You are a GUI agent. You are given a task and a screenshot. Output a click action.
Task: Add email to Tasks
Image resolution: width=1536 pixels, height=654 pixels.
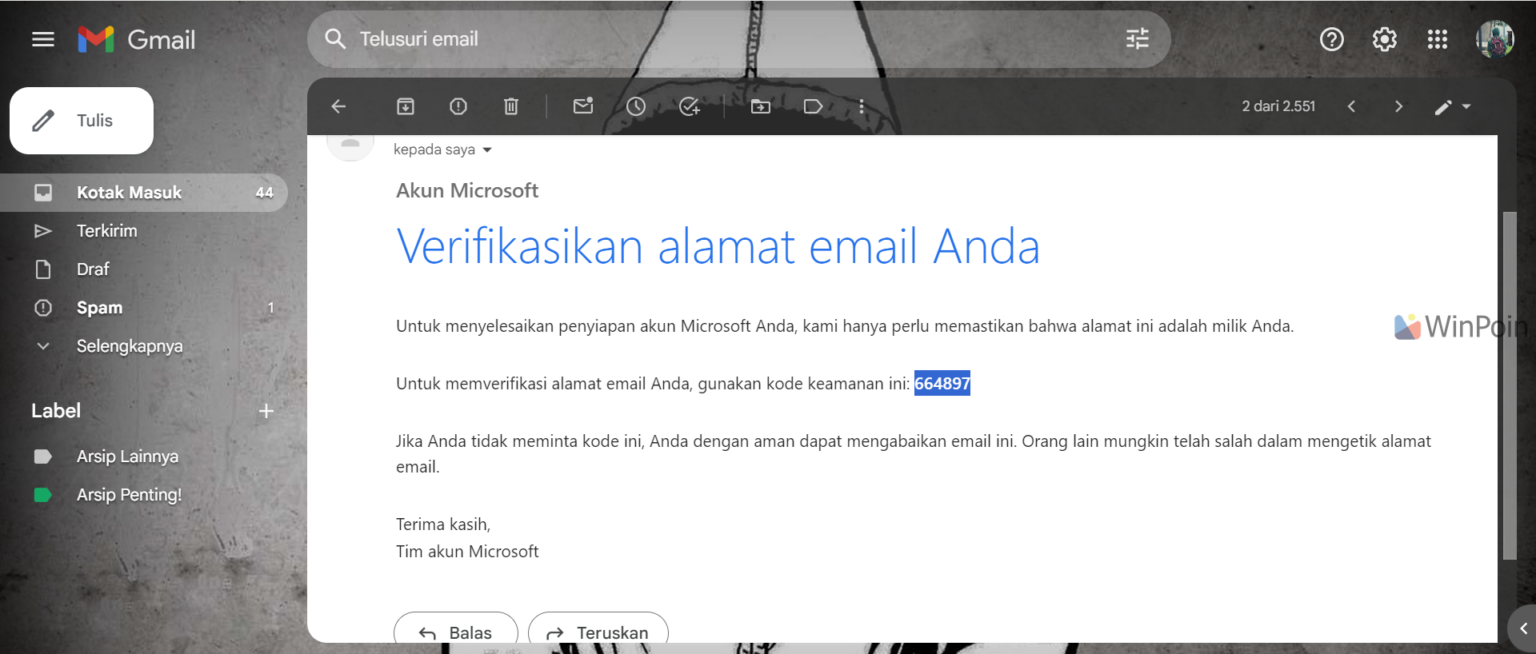click(x=689, y=106)
